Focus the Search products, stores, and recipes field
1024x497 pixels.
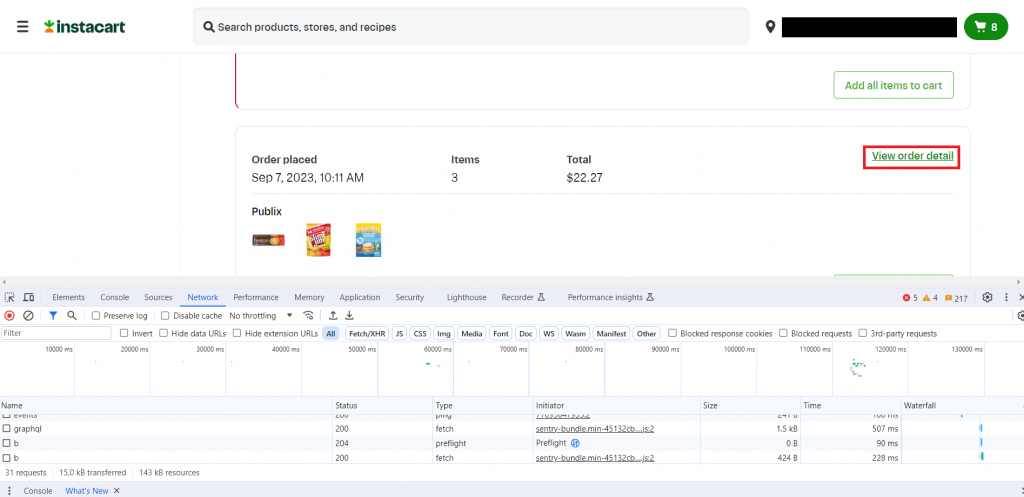[470, 27]
